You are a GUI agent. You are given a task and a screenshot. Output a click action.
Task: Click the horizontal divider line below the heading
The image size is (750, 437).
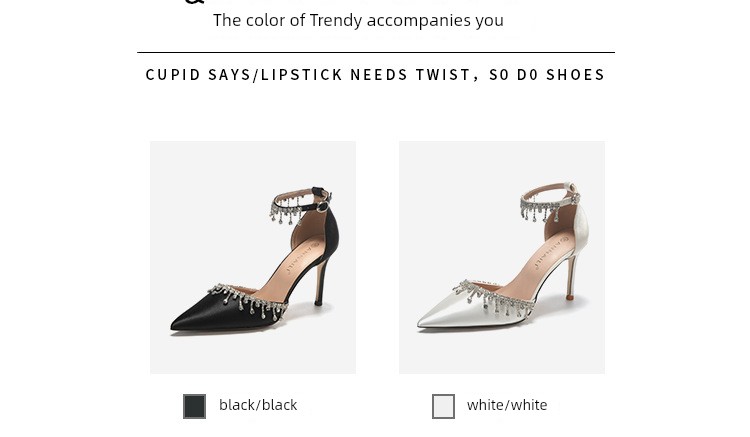[x=375, y=52]
